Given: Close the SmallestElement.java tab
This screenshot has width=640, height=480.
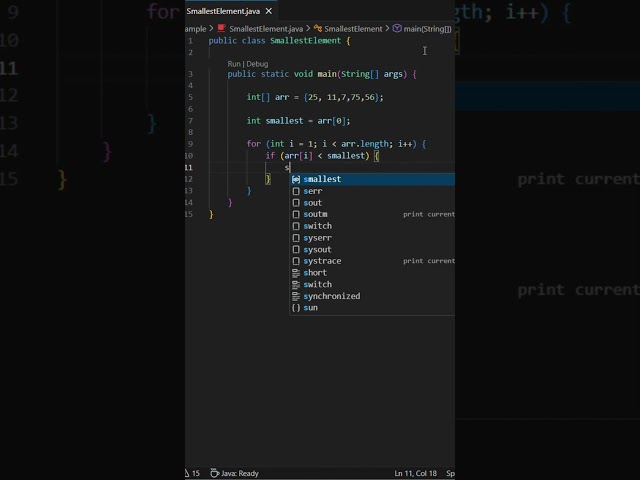Looking at the screenshot, I should point(269,11).
